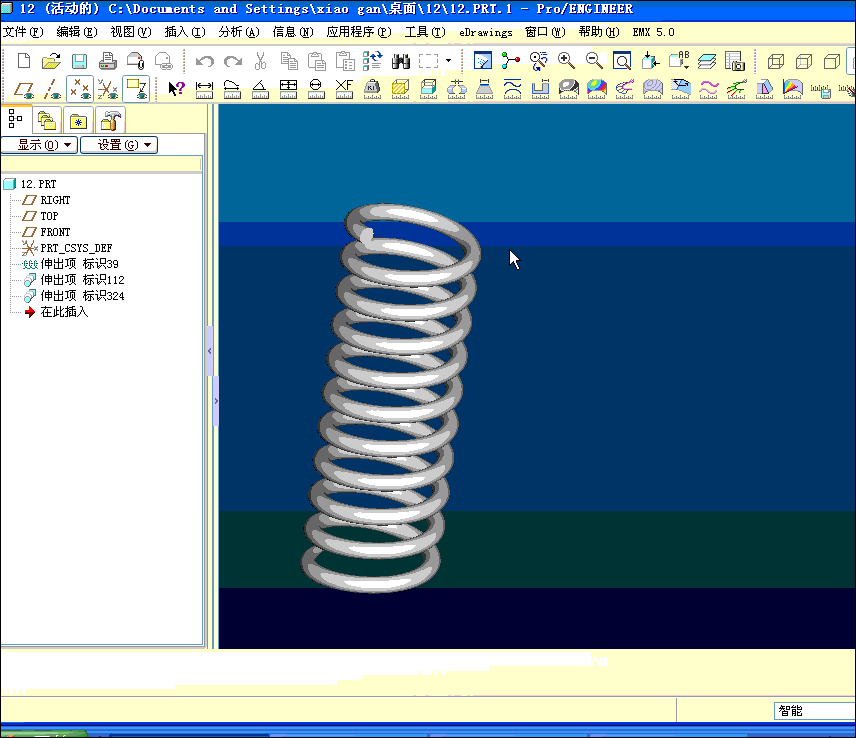Open the layers icon
856x738 pixels.
(x=707, y=61)
